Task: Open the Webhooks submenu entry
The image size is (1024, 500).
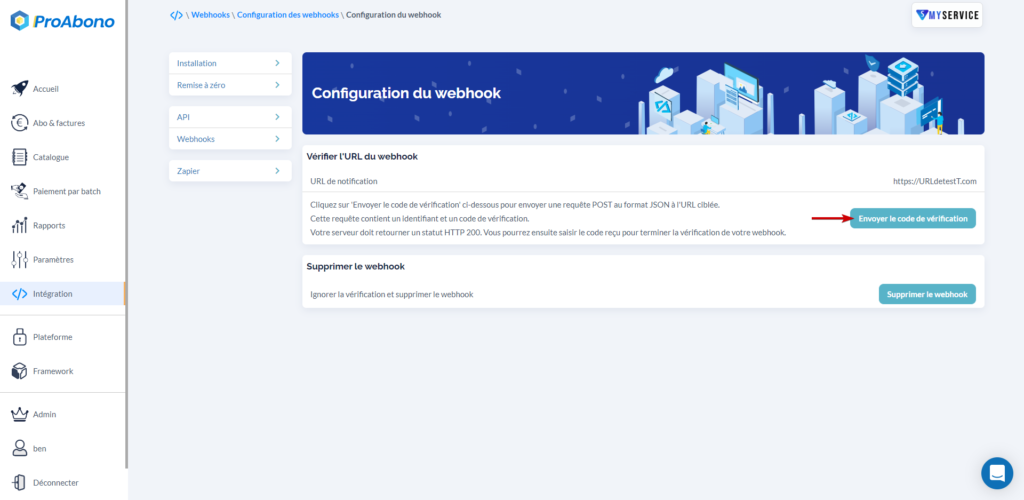Action: [230, 139]
